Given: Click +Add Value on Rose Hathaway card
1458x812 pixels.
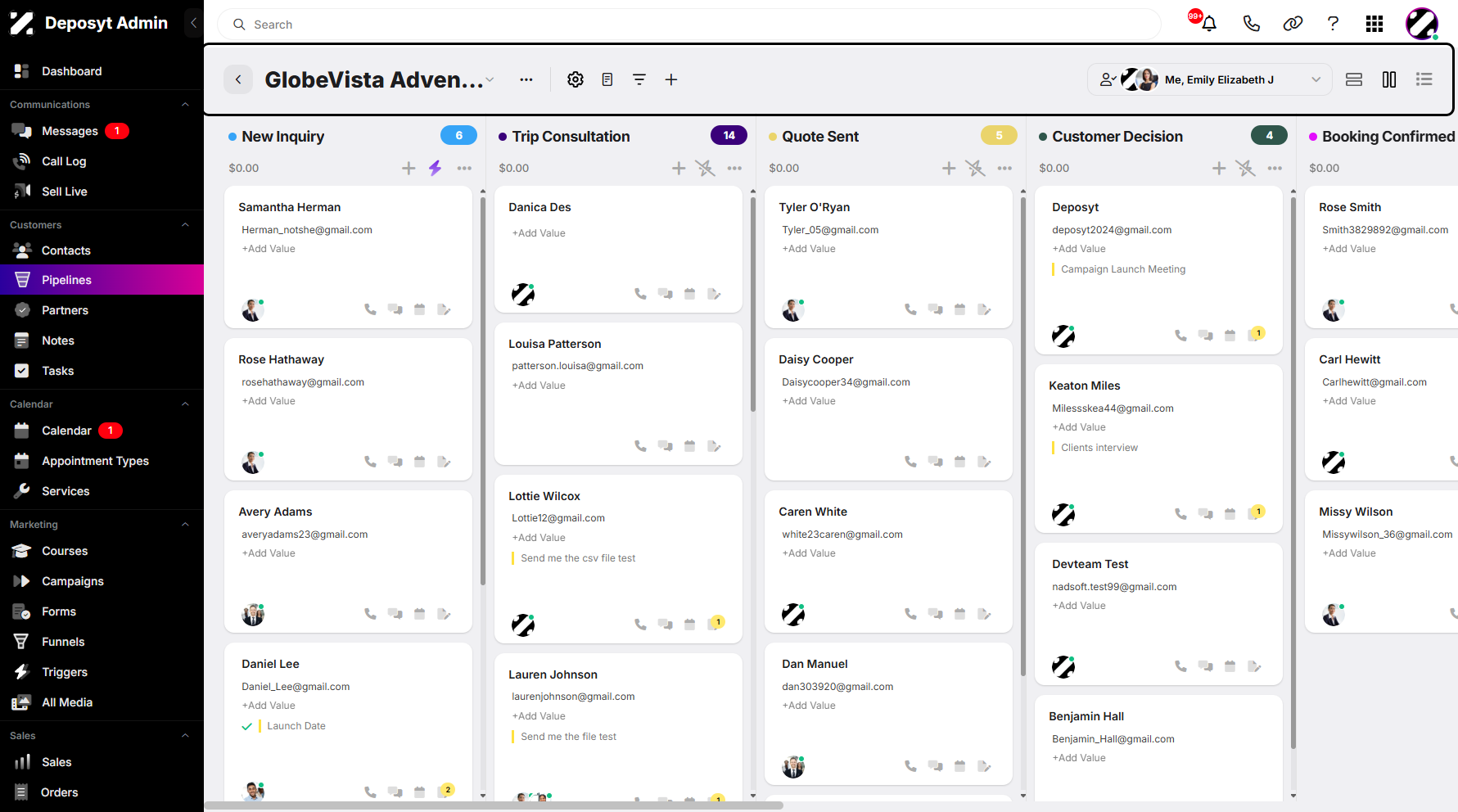Looking at the screenshot, I should click(x=269, y=401).
